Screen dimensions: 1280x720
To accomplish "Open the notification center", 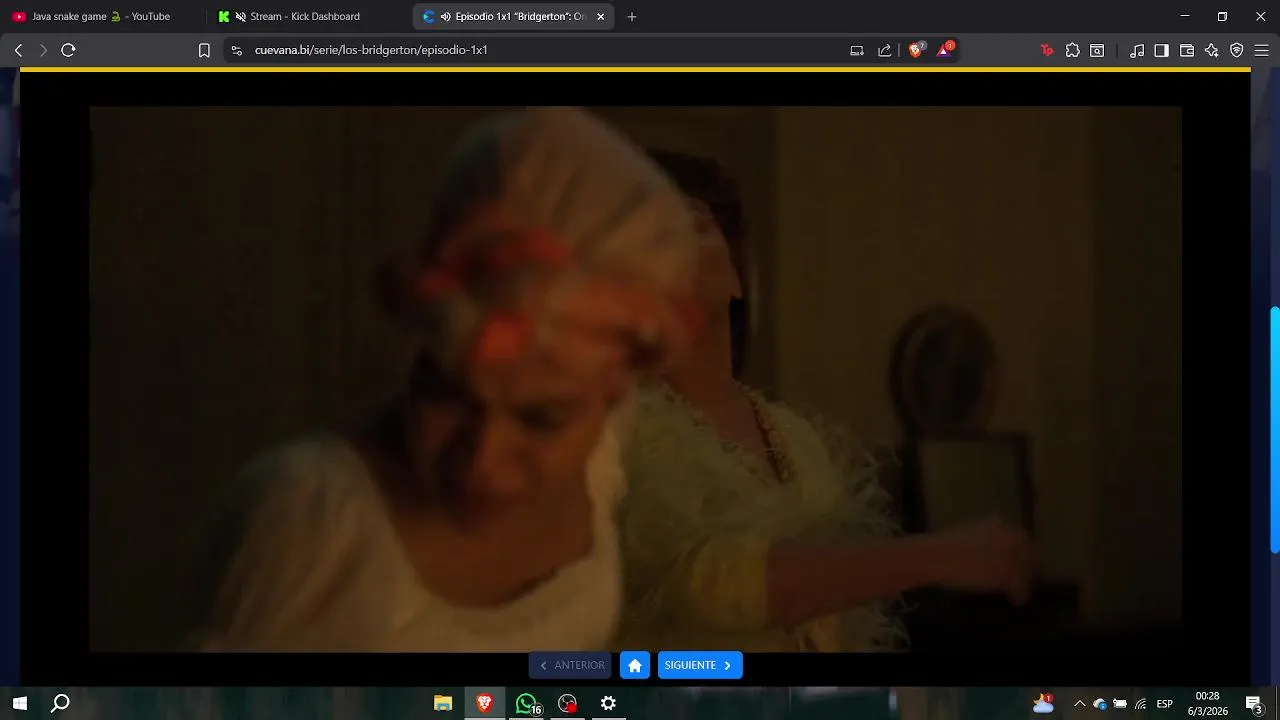I will click(1254, 703).
